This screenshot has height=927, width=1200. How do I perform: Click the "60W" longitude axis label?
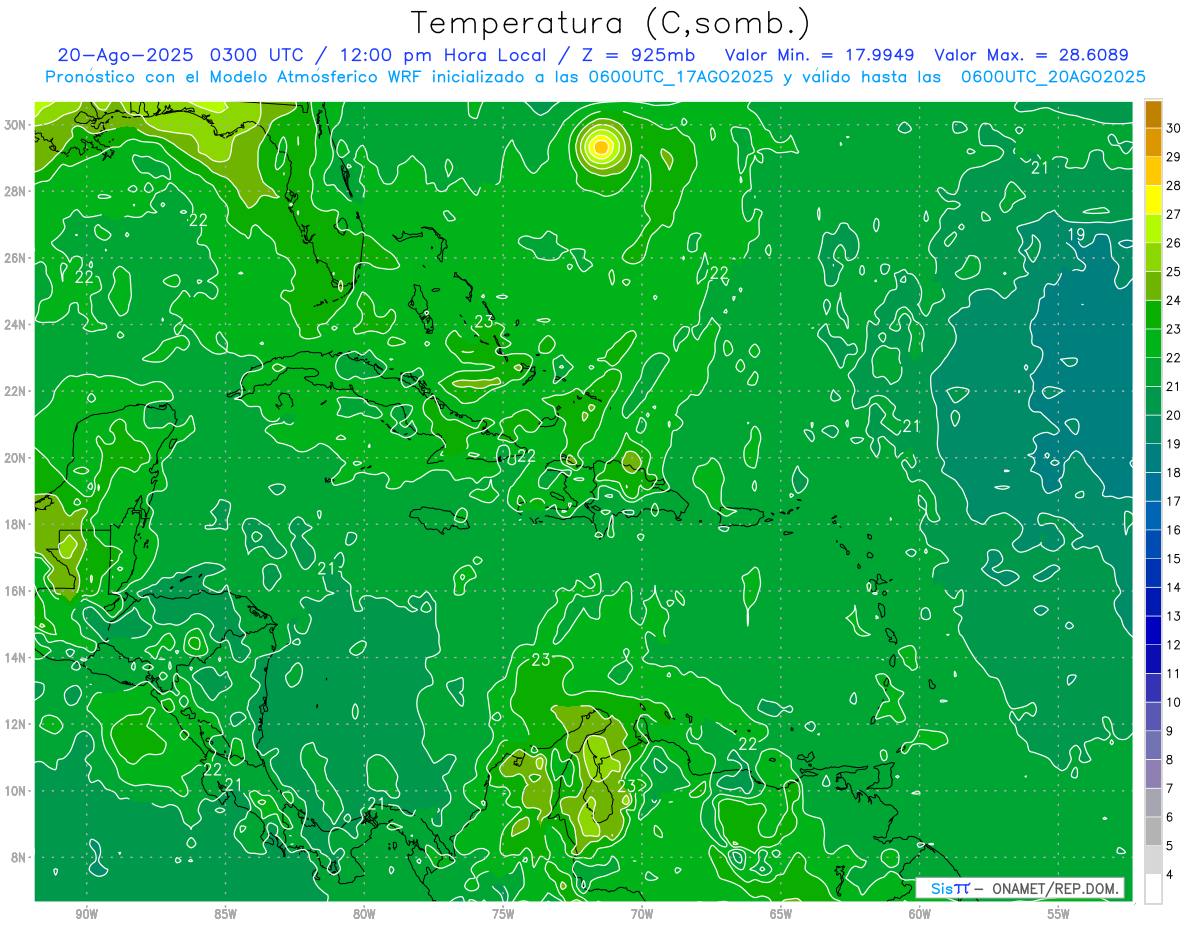(920, 914)
